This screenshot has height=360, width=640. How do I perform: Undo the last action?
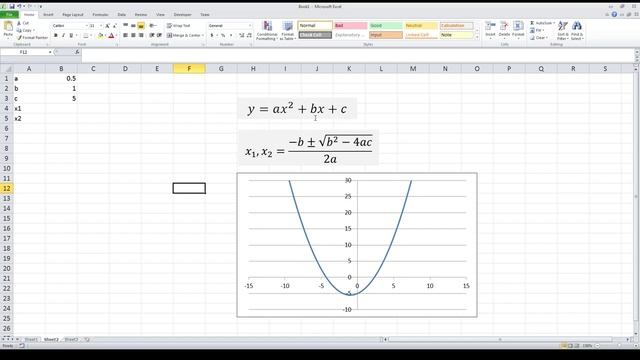click(x=20, y=7)
